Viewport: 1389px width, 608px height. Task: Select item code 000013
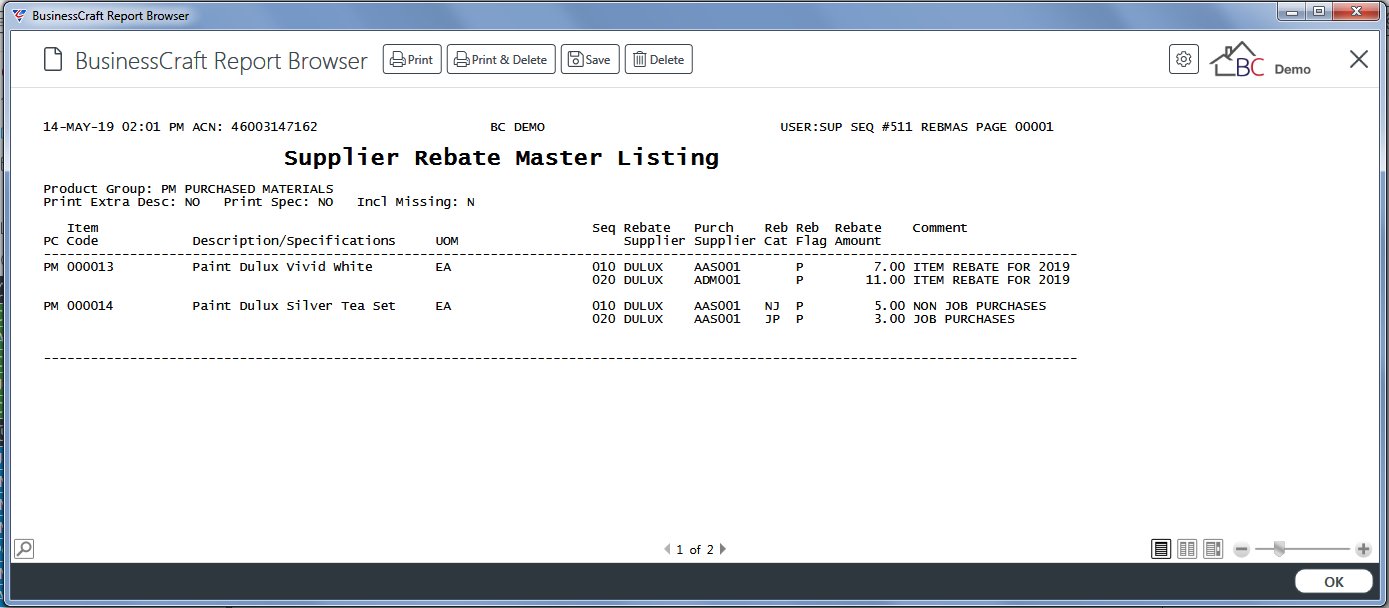tap(90, 267)
